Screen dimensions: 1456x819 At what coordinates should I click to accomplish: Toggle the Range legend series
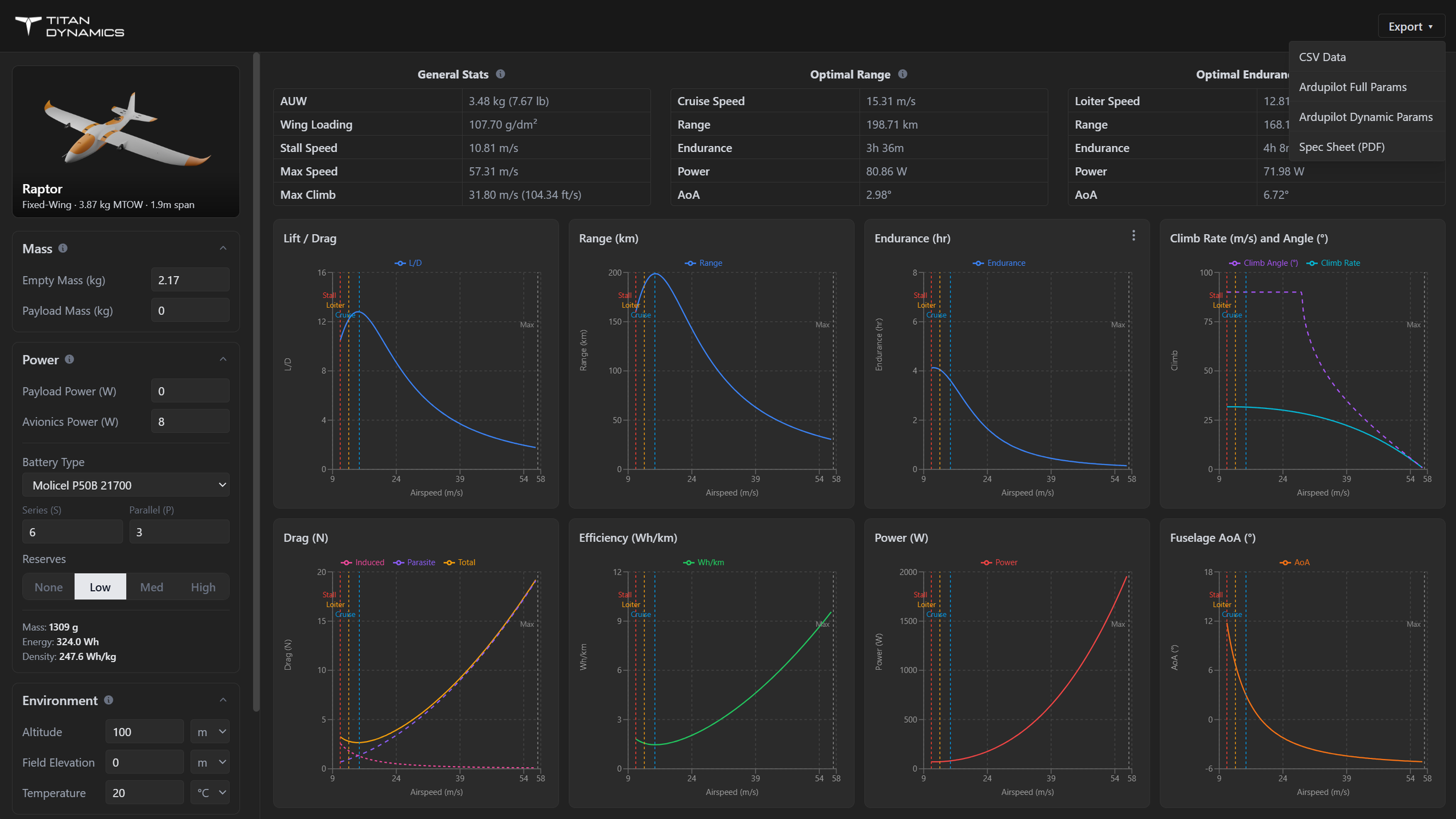(x=703, y=263)
